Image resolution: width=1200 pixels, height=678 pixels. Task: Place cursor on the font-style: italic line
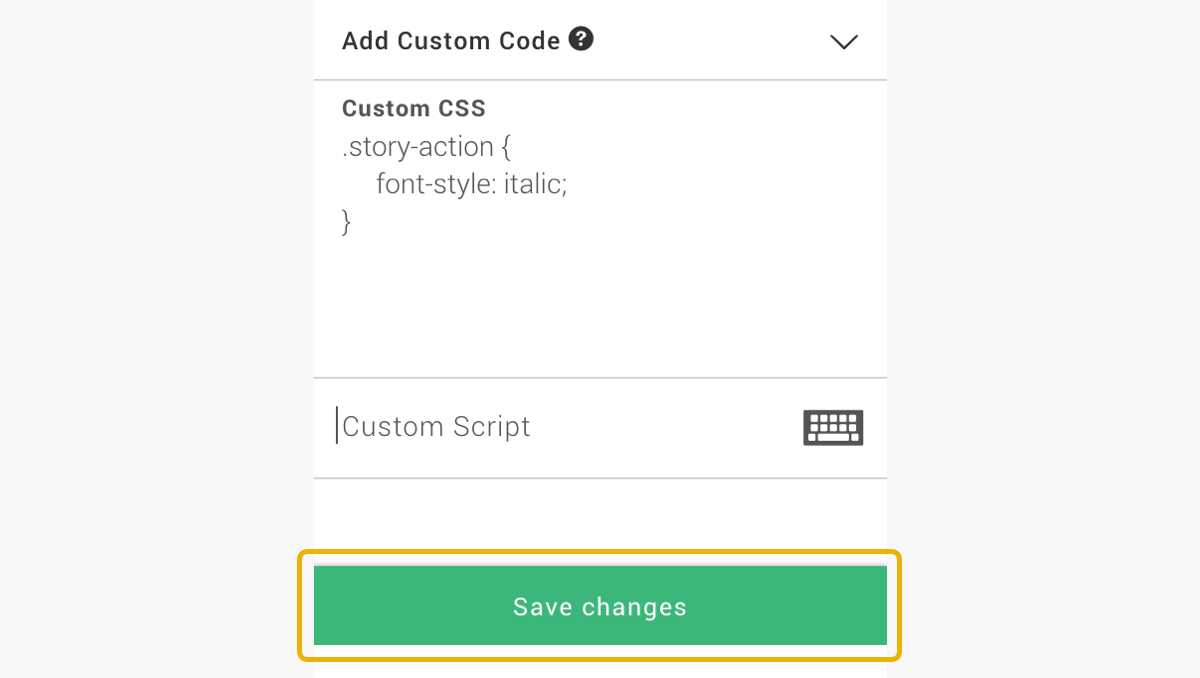coord(472,184)
